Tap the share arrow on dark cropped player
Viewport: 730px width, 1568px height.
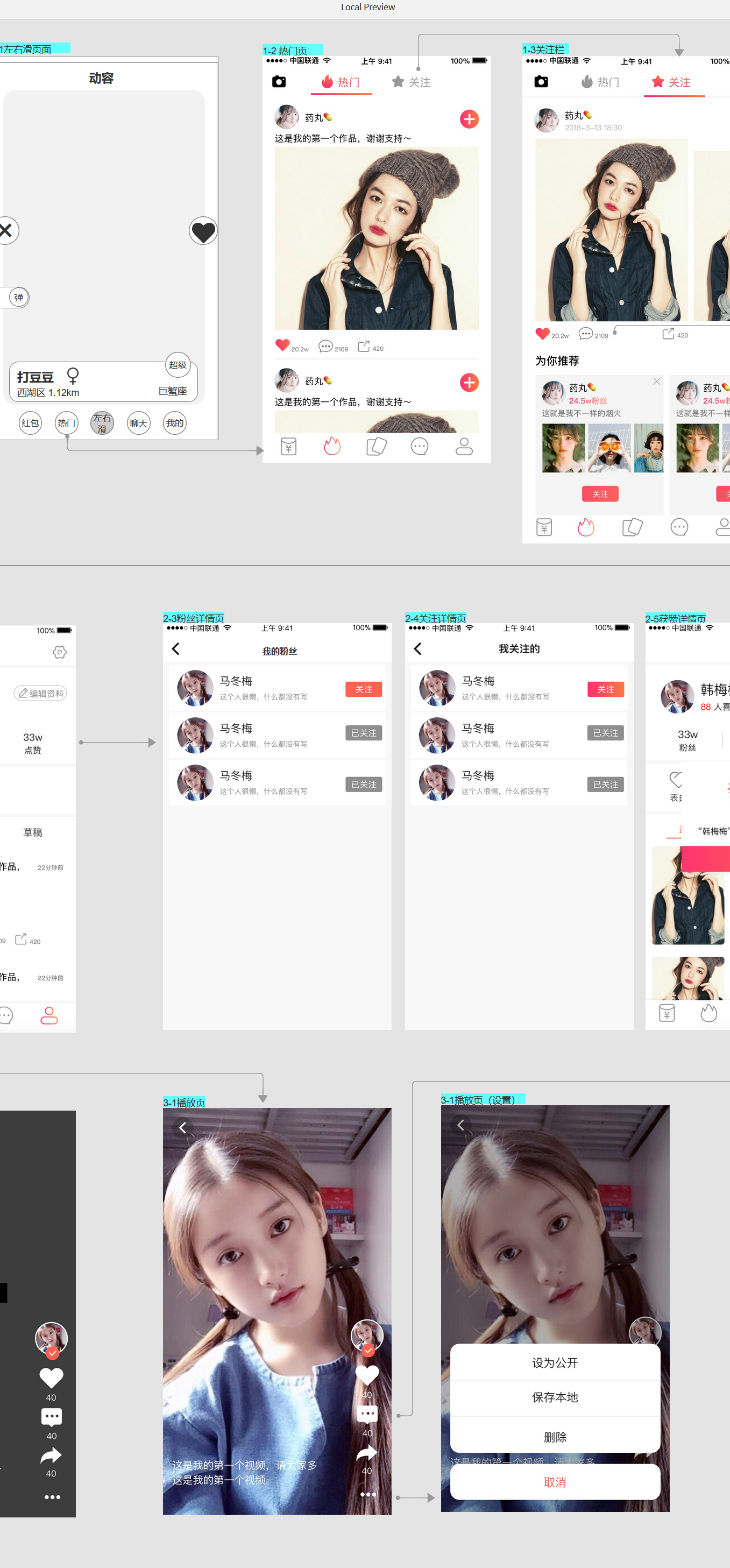[51, 1456]
